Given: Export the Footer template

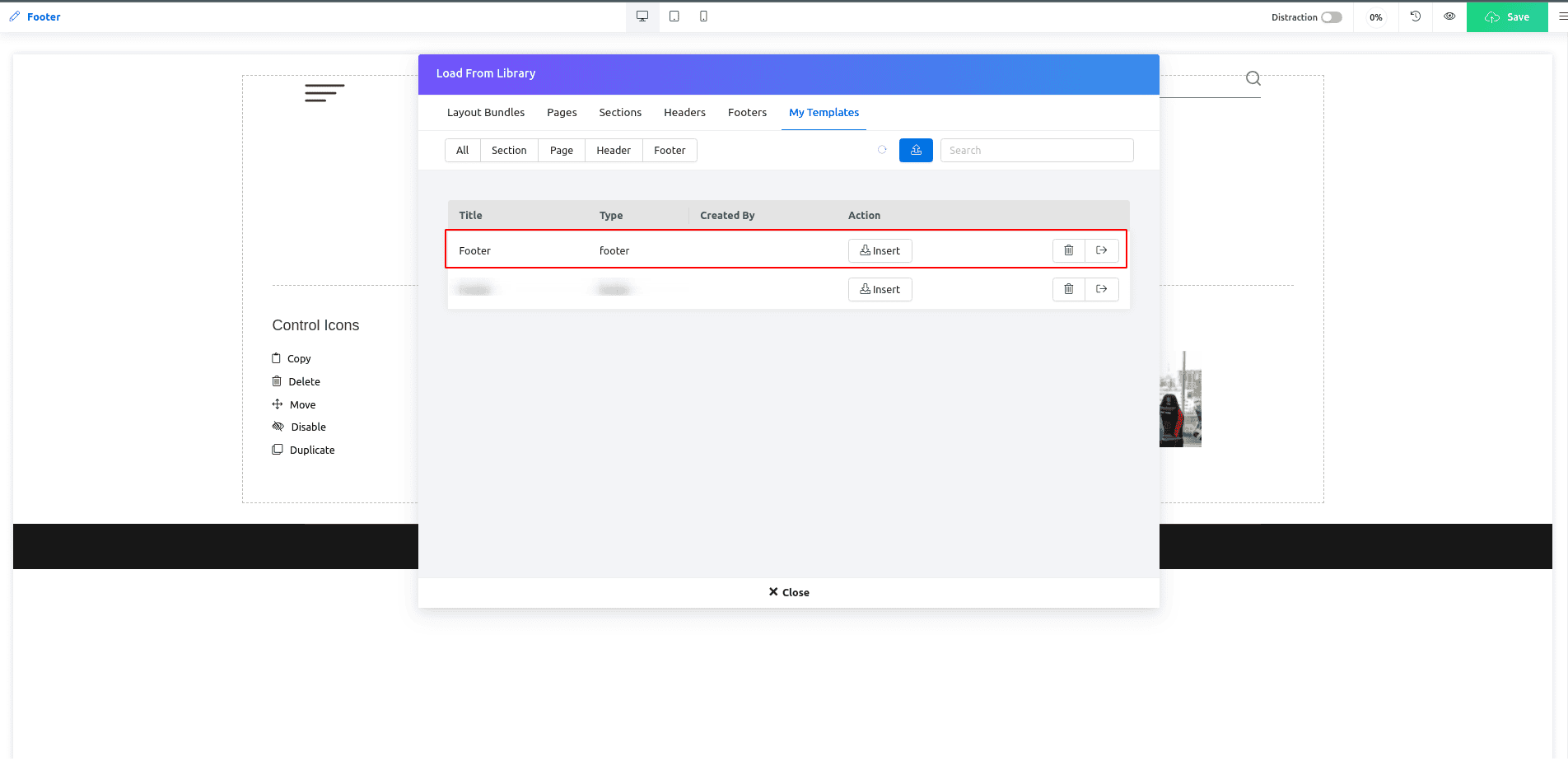Looking at the screenshot, I should click(1101, 250).
